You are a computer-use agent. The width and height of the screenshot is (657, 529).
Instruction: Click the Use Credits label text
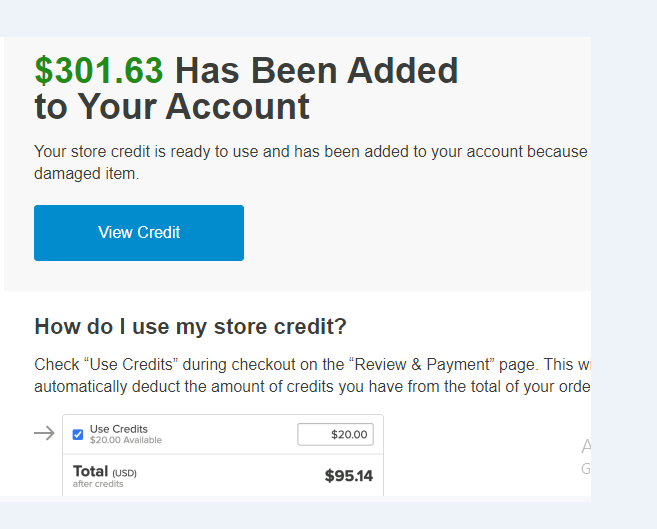click(x=119, y=429)
